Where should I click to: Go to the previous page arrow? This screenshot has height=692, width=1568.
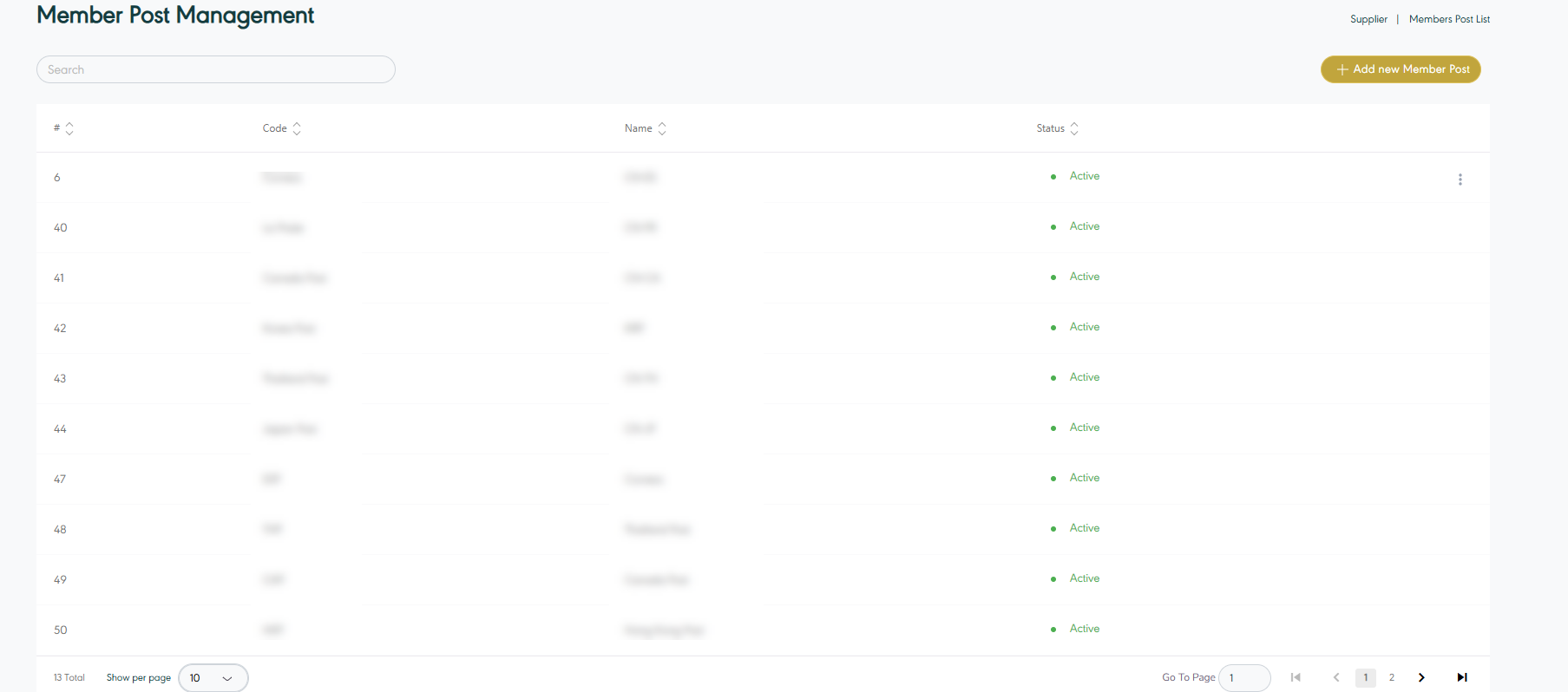(1336, 677)
